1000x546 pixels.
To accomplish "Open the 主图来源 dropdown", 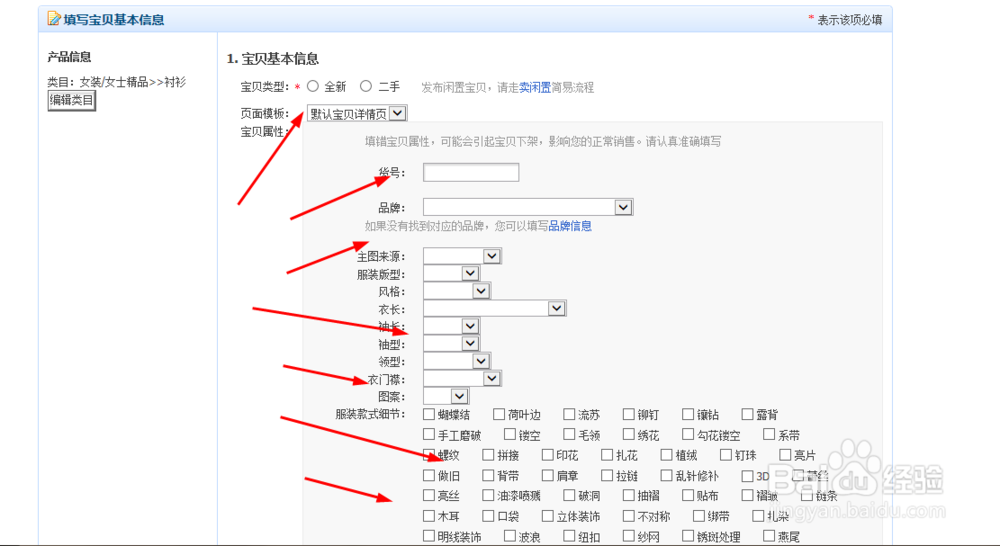I will pos(462,256).
